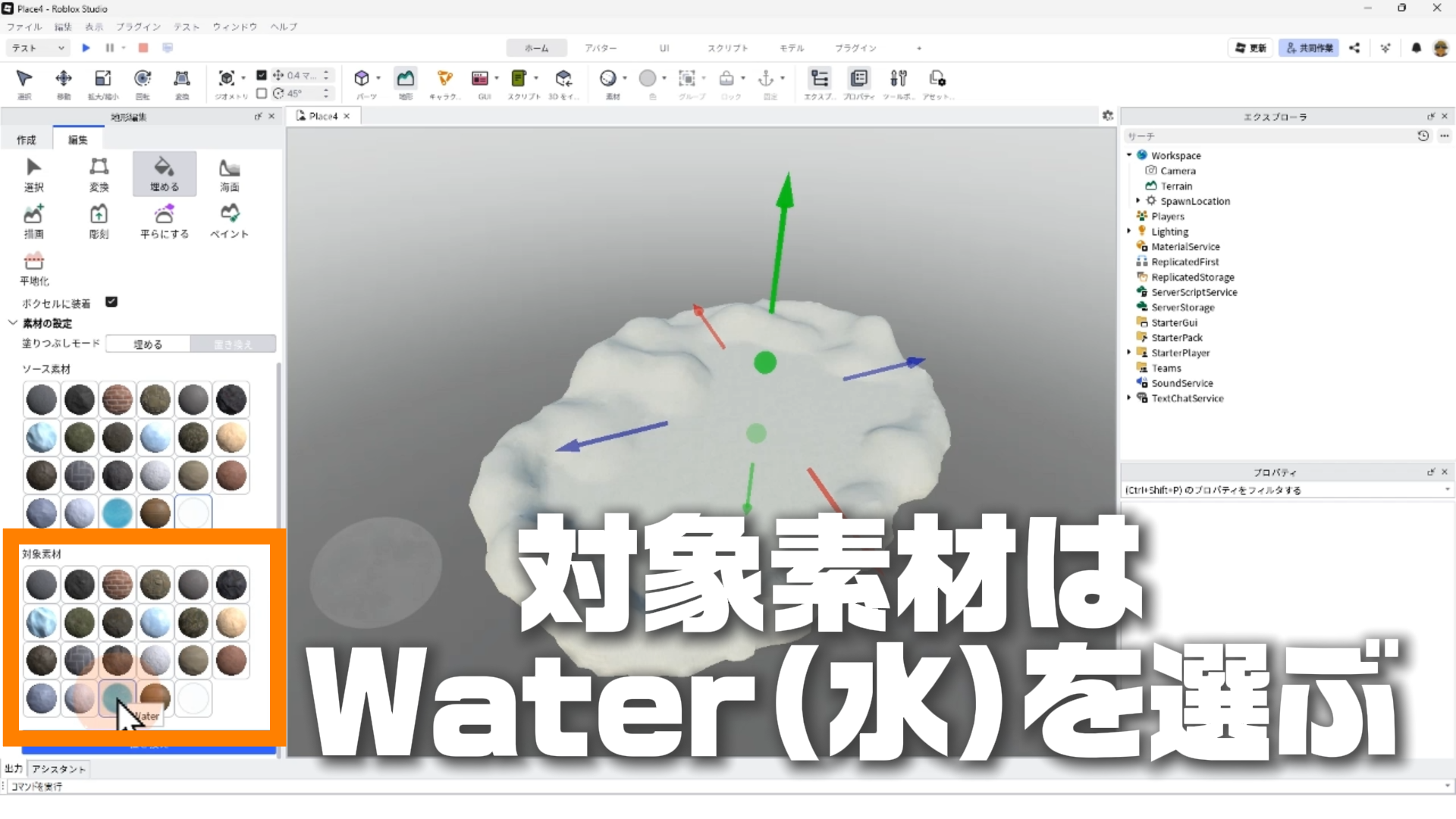
Task: Open the プラグイン menu
Action: 138,27
